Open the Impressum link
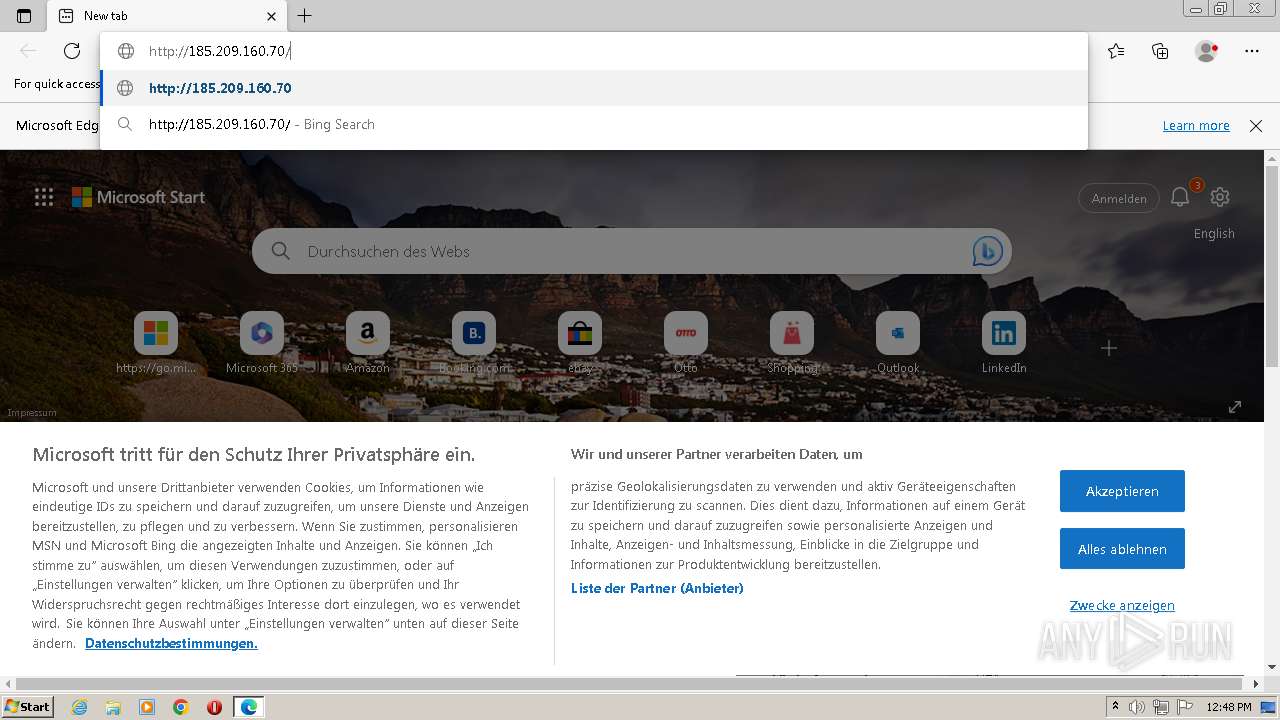 [x=32, y=412]
